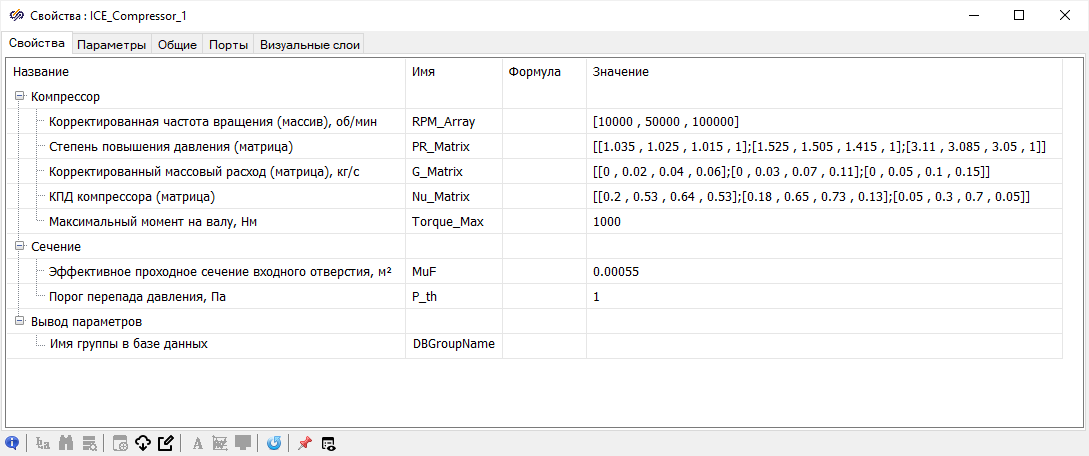
Task: Switch to the Параметры tab
Action: pyautogui.click(x=112, y=44)
